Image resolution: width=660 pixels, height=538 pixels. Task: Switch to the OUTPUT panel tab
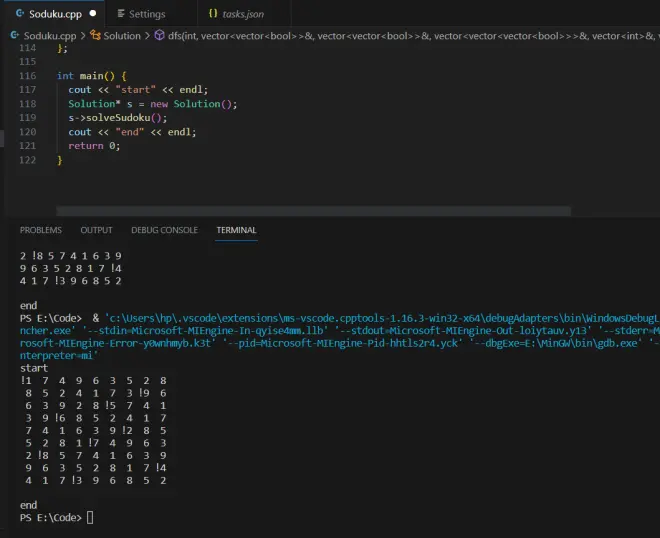tap(96, 230)
